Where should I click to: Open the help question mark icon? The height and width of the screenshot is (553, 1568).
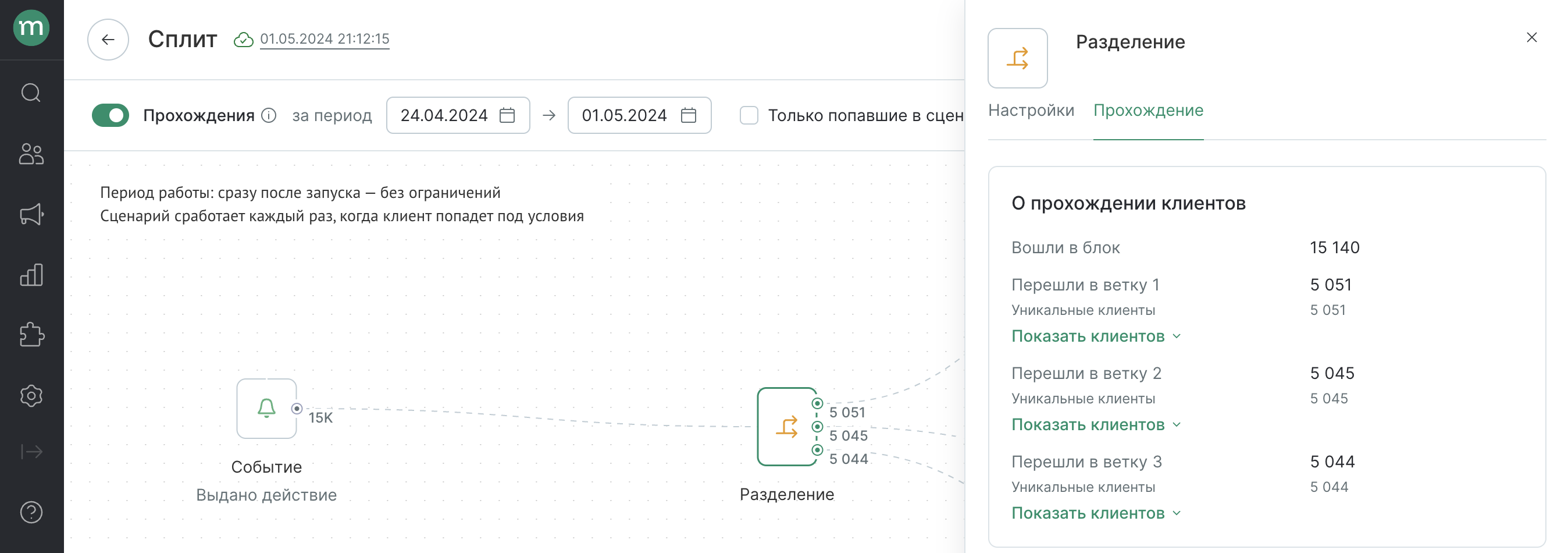(x=31, y=513)
